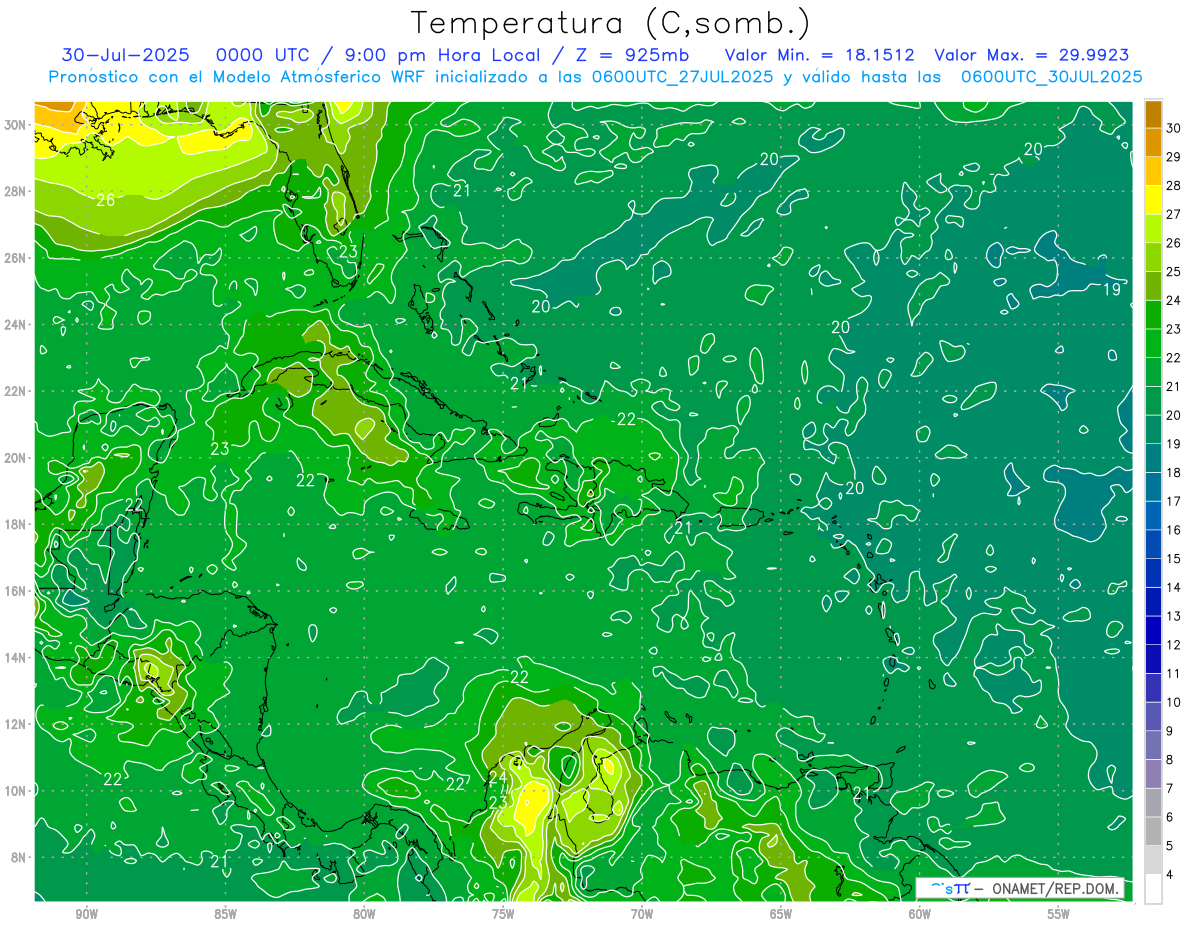Click the teal swatch between legend 18 and 19

coord(1153,458)
